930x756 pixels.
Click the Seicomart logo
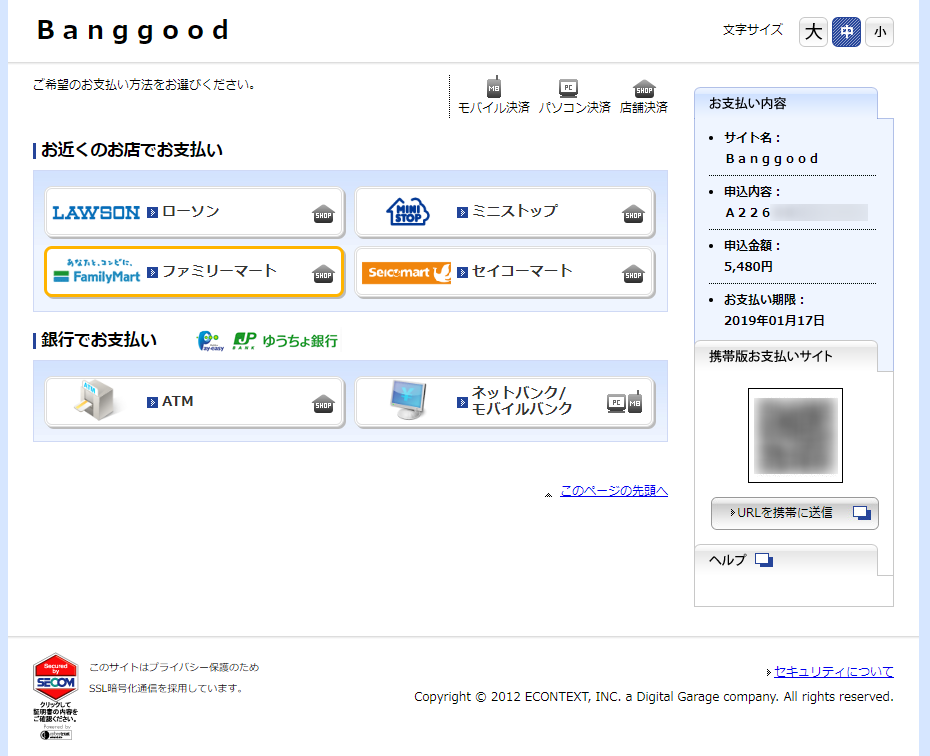pos(406,272)
